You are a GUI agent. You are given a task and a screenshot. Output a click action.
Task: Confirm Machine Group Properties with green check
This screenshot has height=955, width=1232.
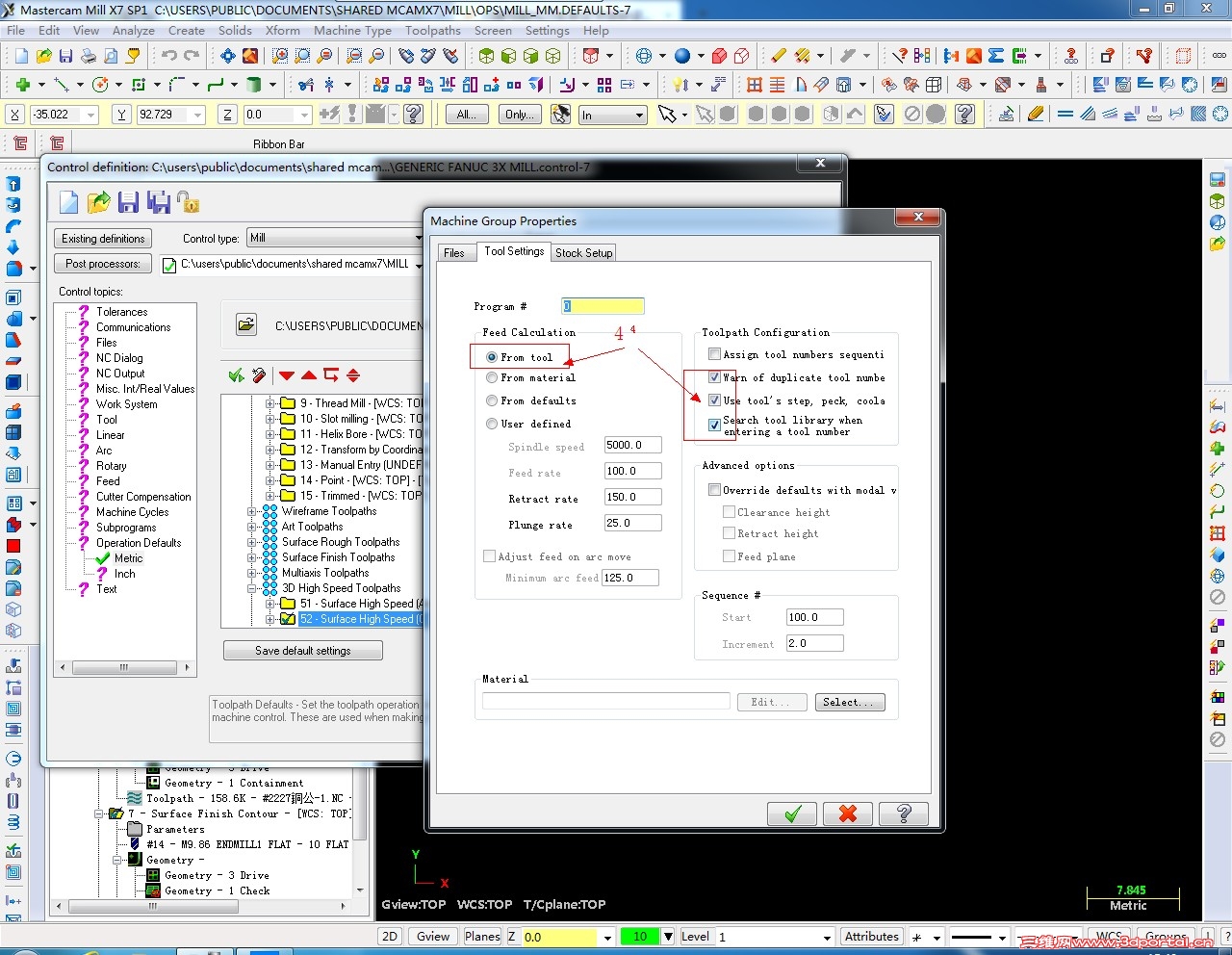pyautogui.click(x=792, y=814)
